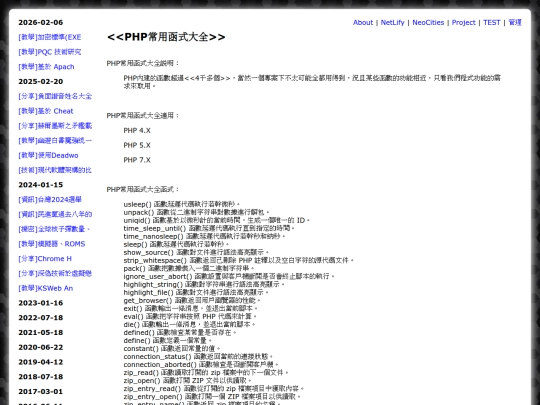Click the time_nanosleep() function line
This screenshot has width=540, height=405.
(205, 236)
